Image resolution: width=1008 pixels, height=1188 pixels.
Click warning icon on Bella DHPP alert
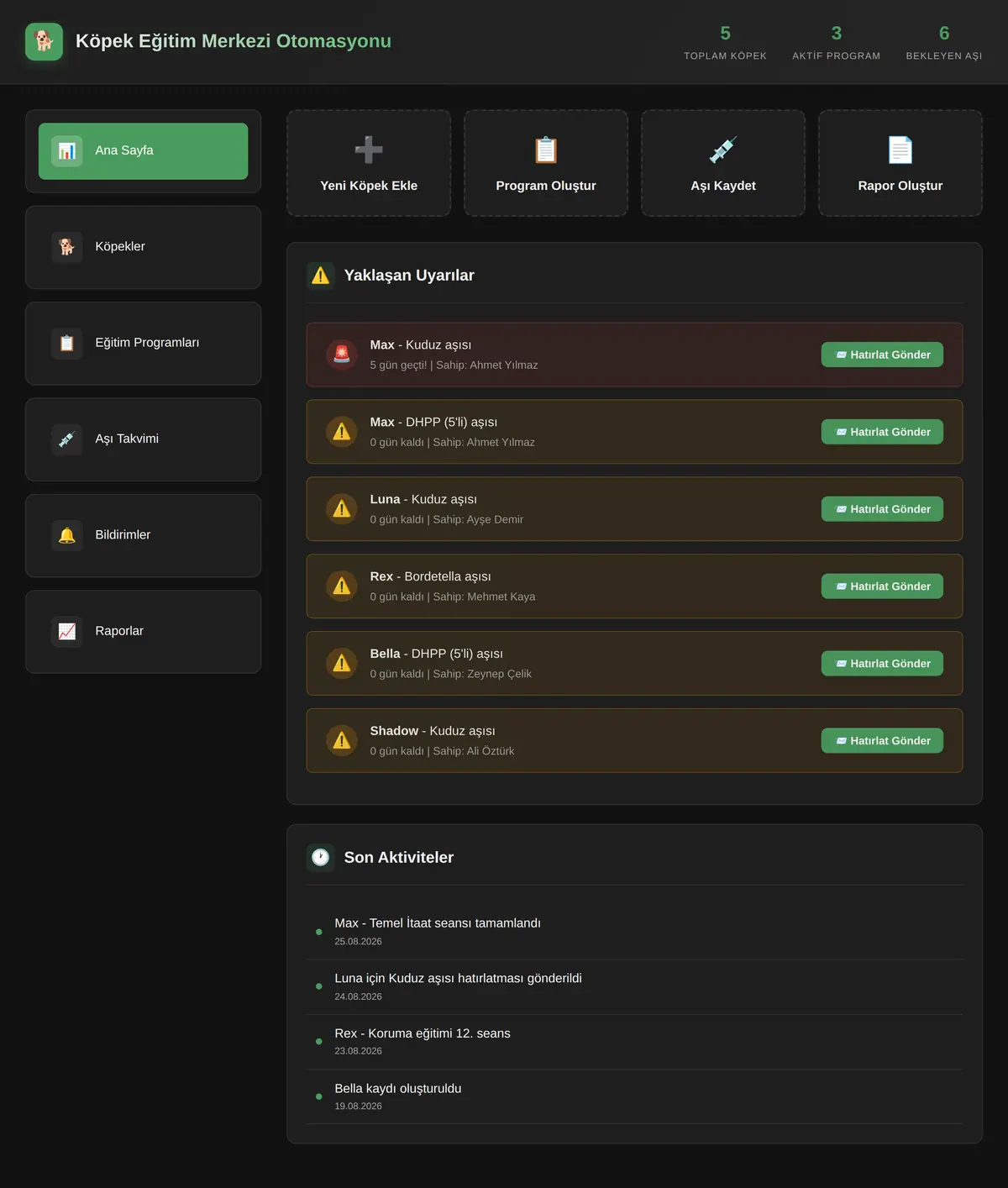(x=342, y=664)
